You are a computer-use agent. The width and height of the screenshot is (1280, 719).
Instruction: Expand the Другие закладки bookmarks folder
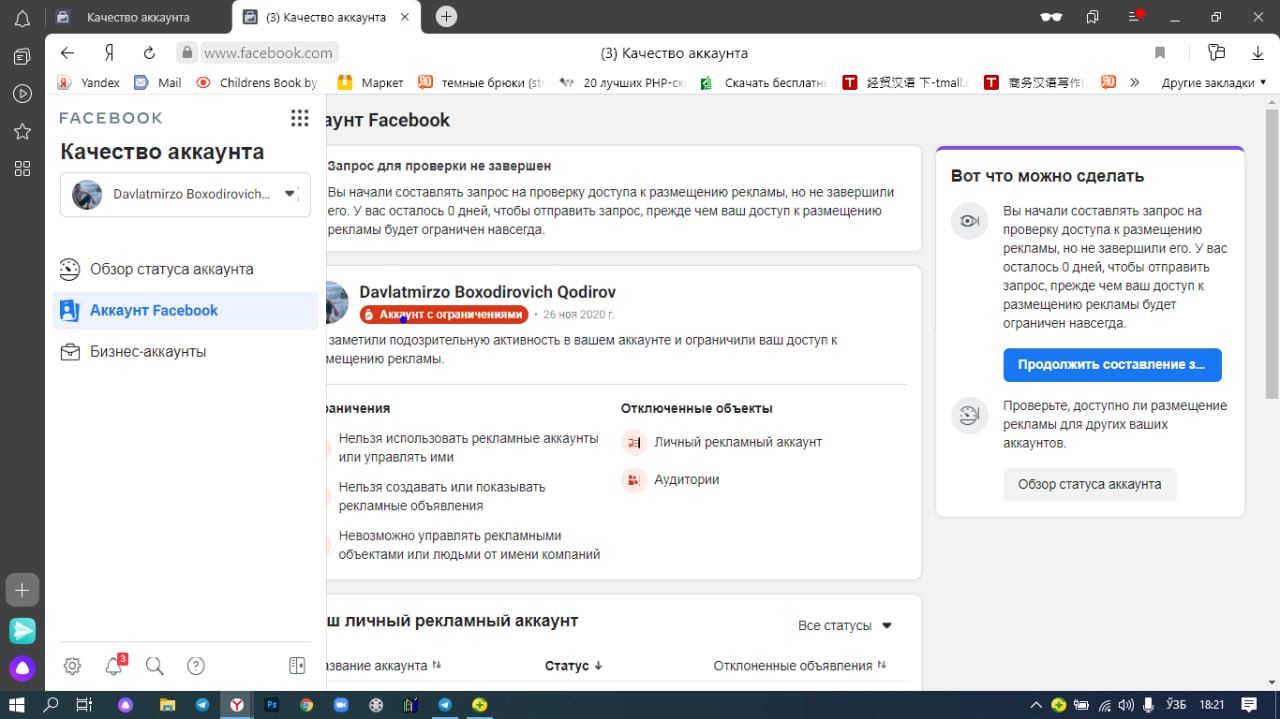coord(1214,83)
